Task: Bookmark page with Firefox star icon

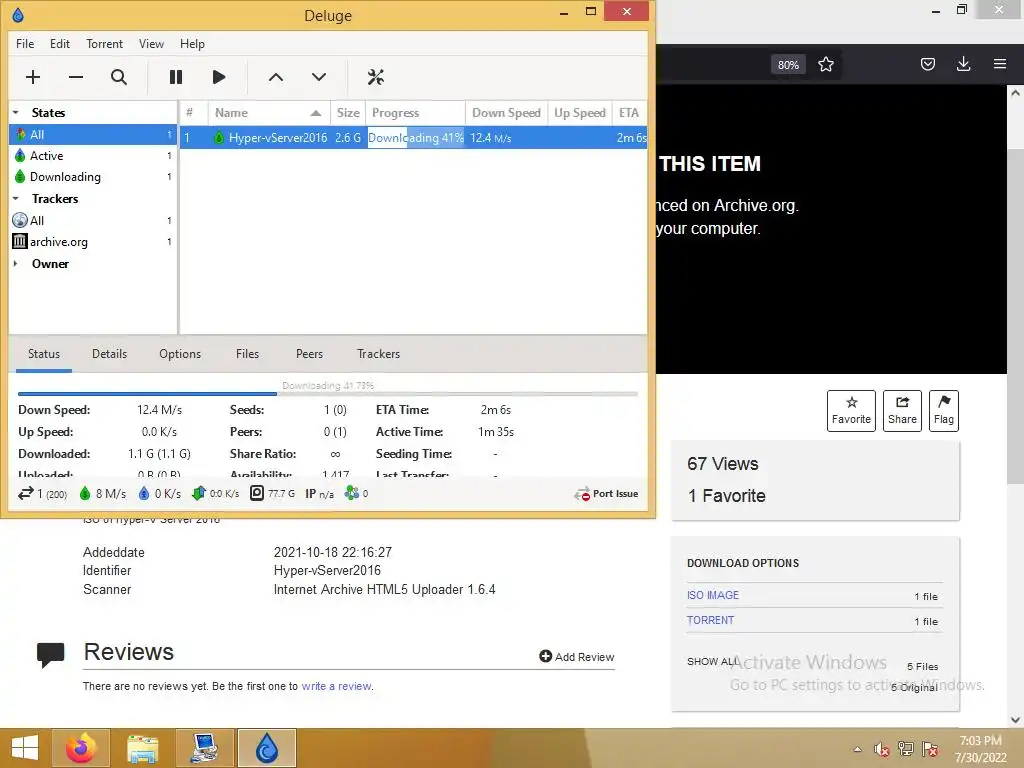Action: [825, 64]
